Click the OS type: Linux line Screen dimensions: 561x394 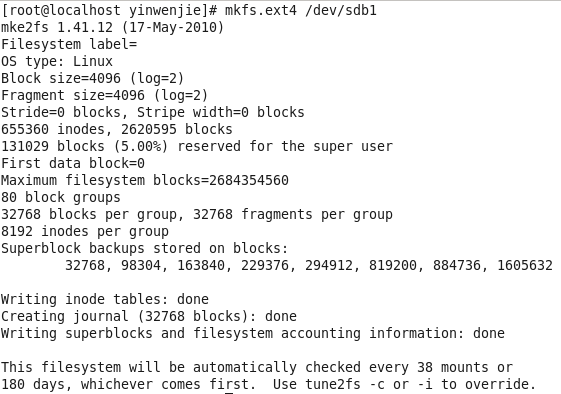57,62
